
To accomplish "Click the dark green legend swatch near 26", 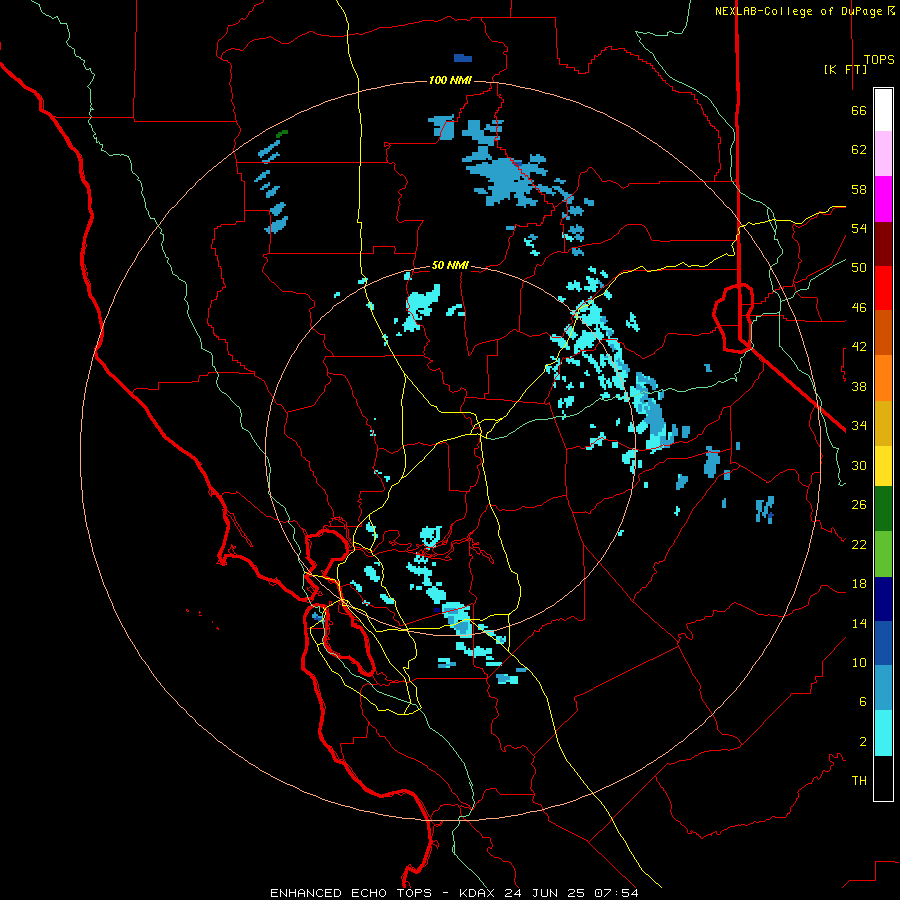I will (883, 509).
